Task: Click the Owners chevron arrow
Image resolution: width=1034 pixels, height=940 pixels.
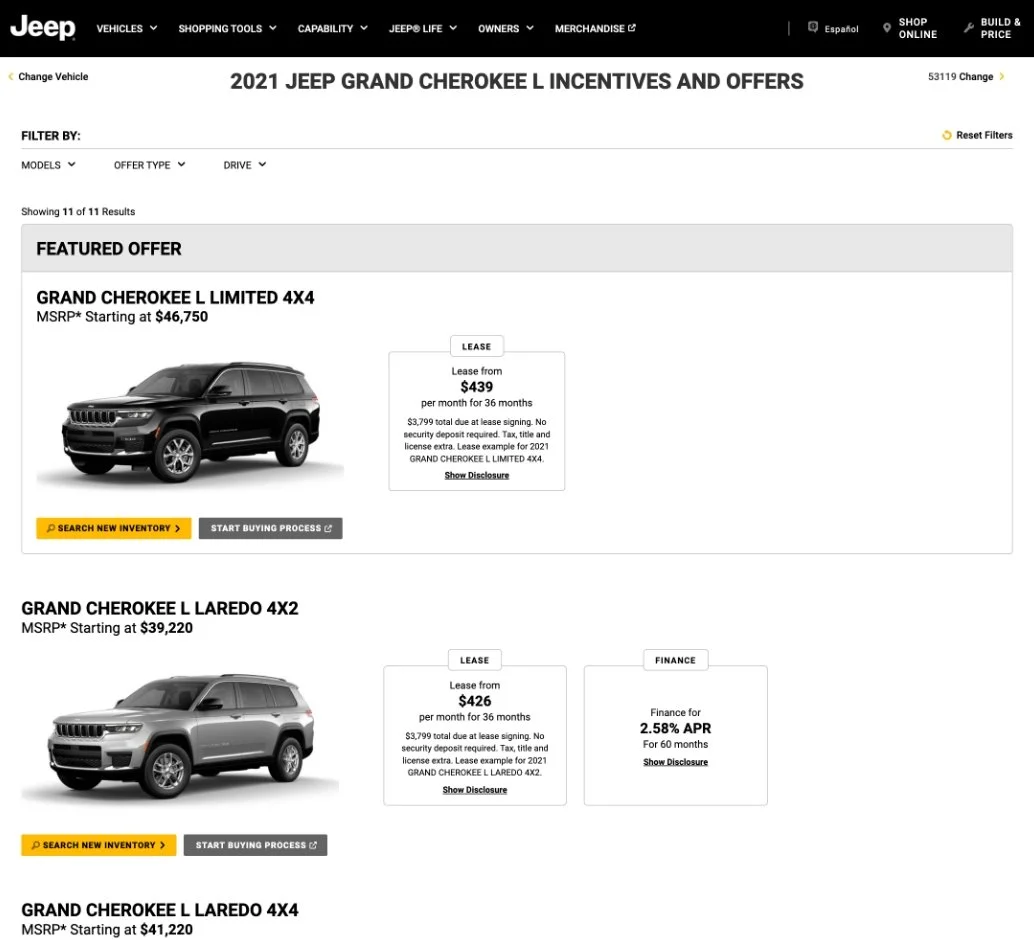Action: pyautogui.click(x=530, y=28)
